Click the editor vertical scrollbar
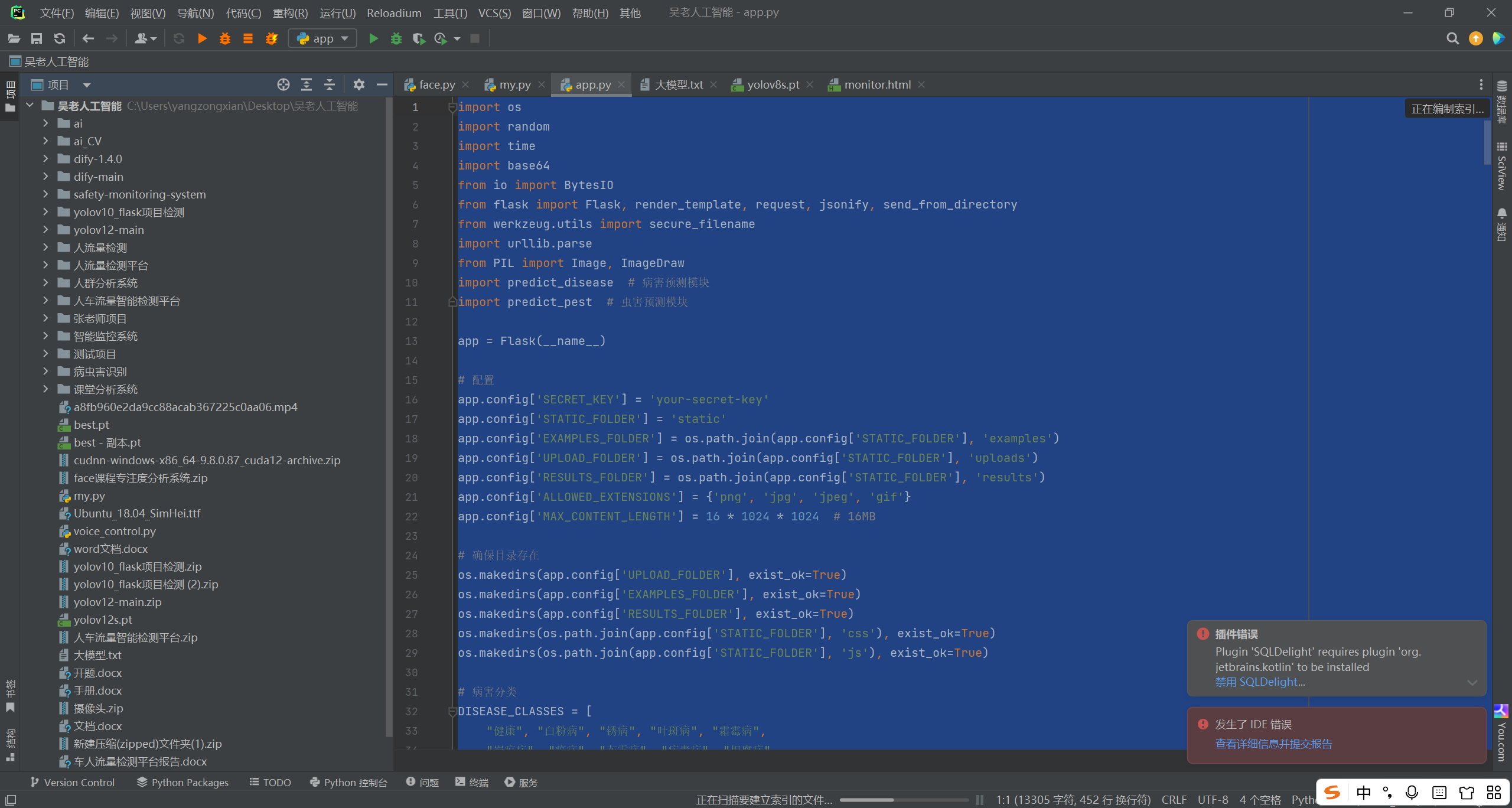This screenshot has height=808, width=1512. coord(1487,142)
